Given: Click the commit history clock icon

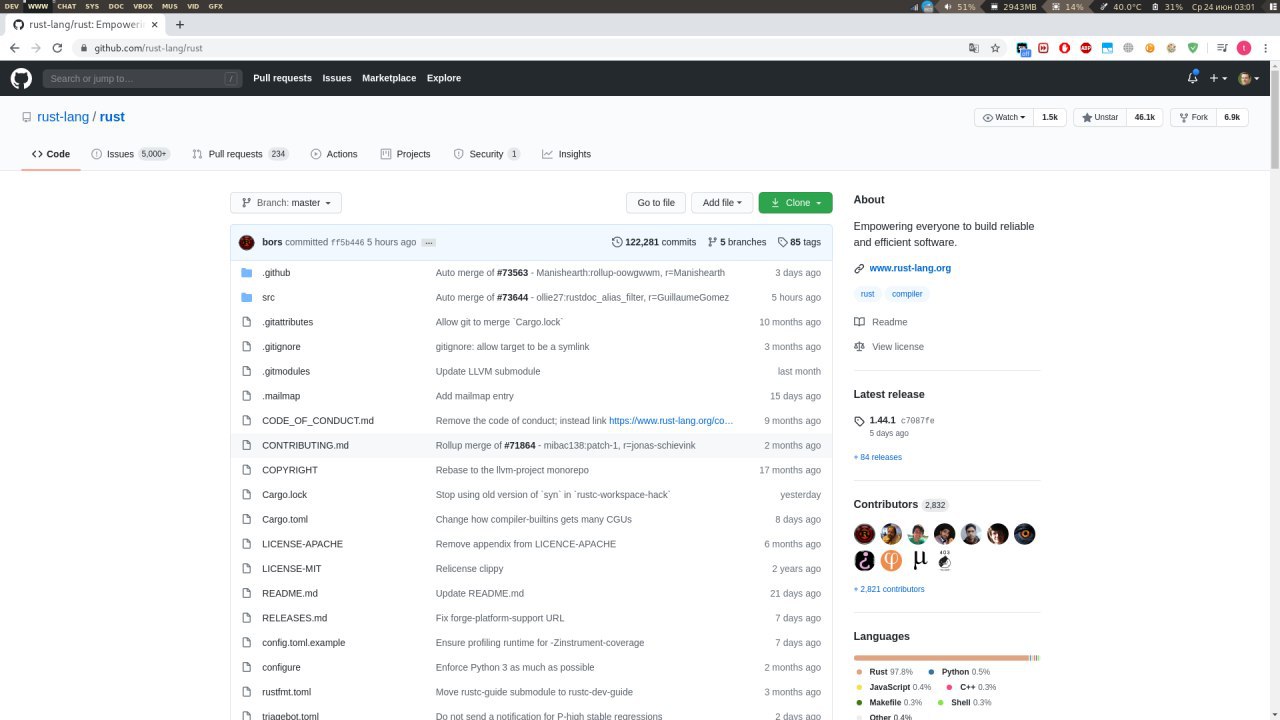Looking at the screenshot, I should pos(617,242).
